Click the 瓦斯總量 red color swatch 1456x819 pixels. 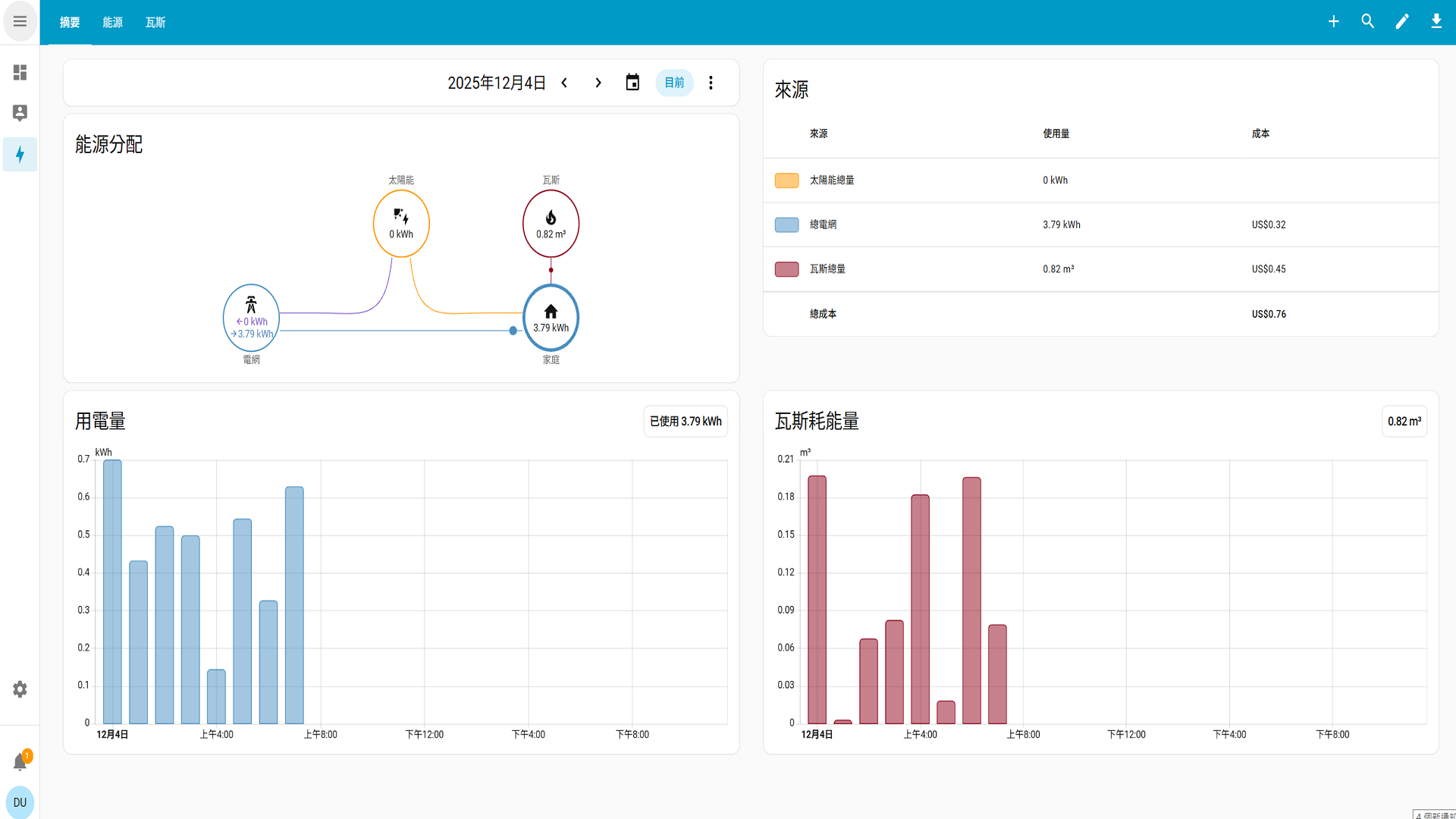(x=786, y=269)
